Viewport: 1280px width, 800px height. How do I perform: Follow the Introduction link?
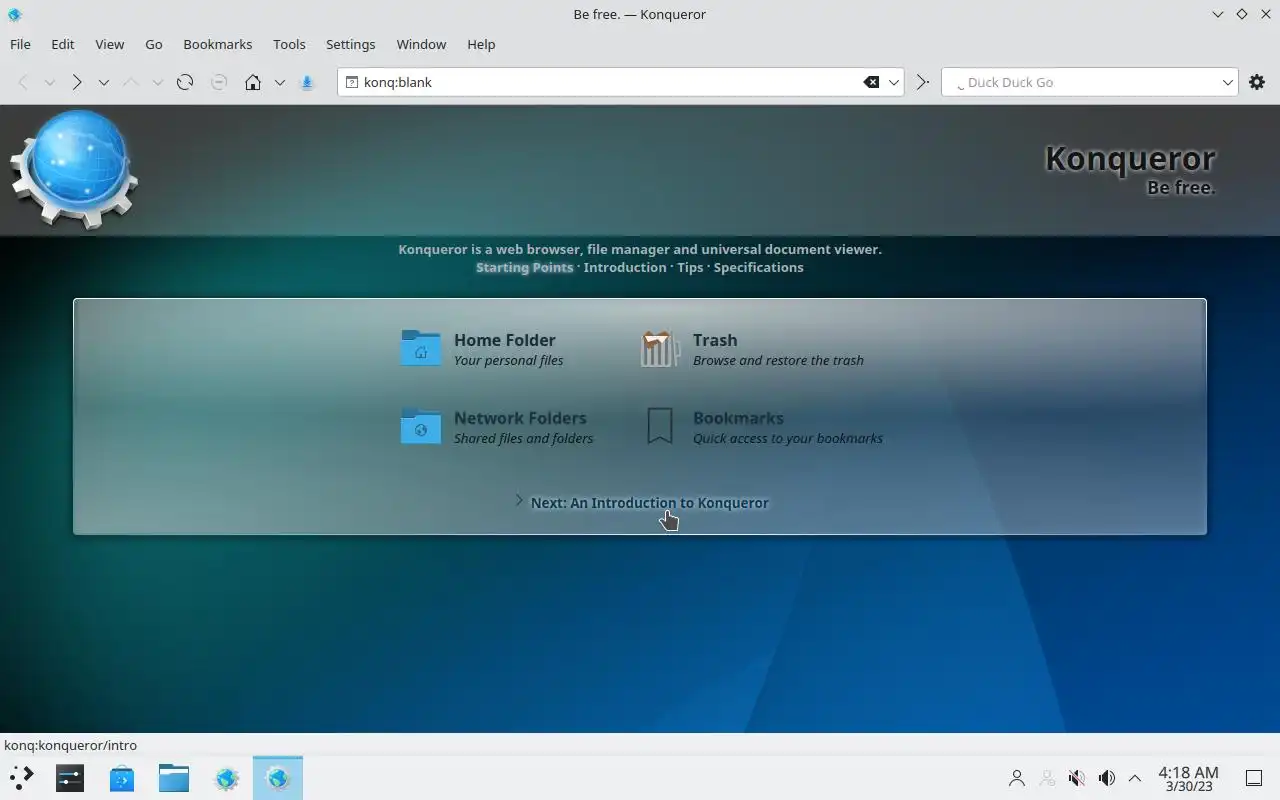625,267
